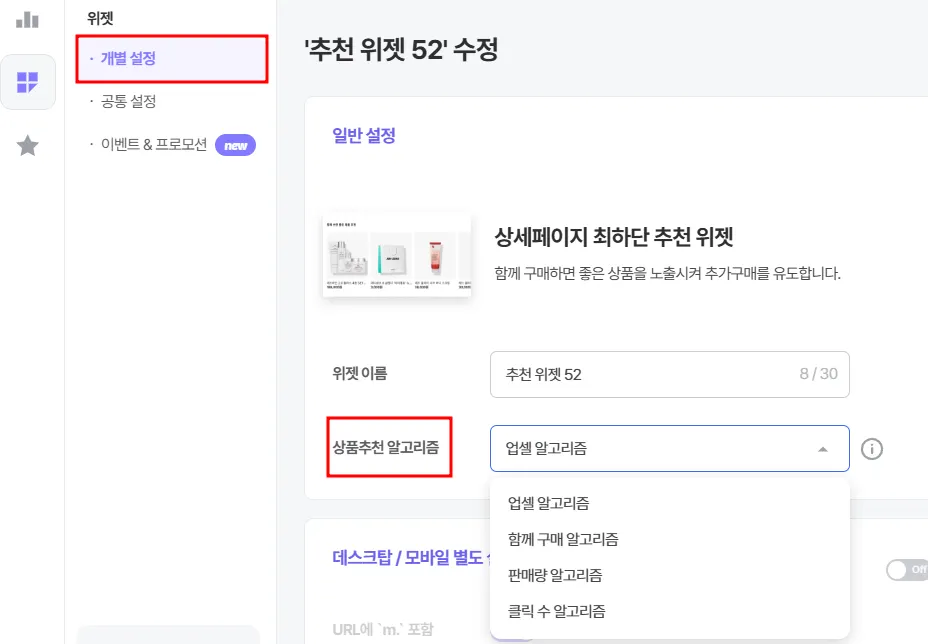Pick 판매량 알고리즘 in the list
The image size is (928, 644).
point(555,575)
